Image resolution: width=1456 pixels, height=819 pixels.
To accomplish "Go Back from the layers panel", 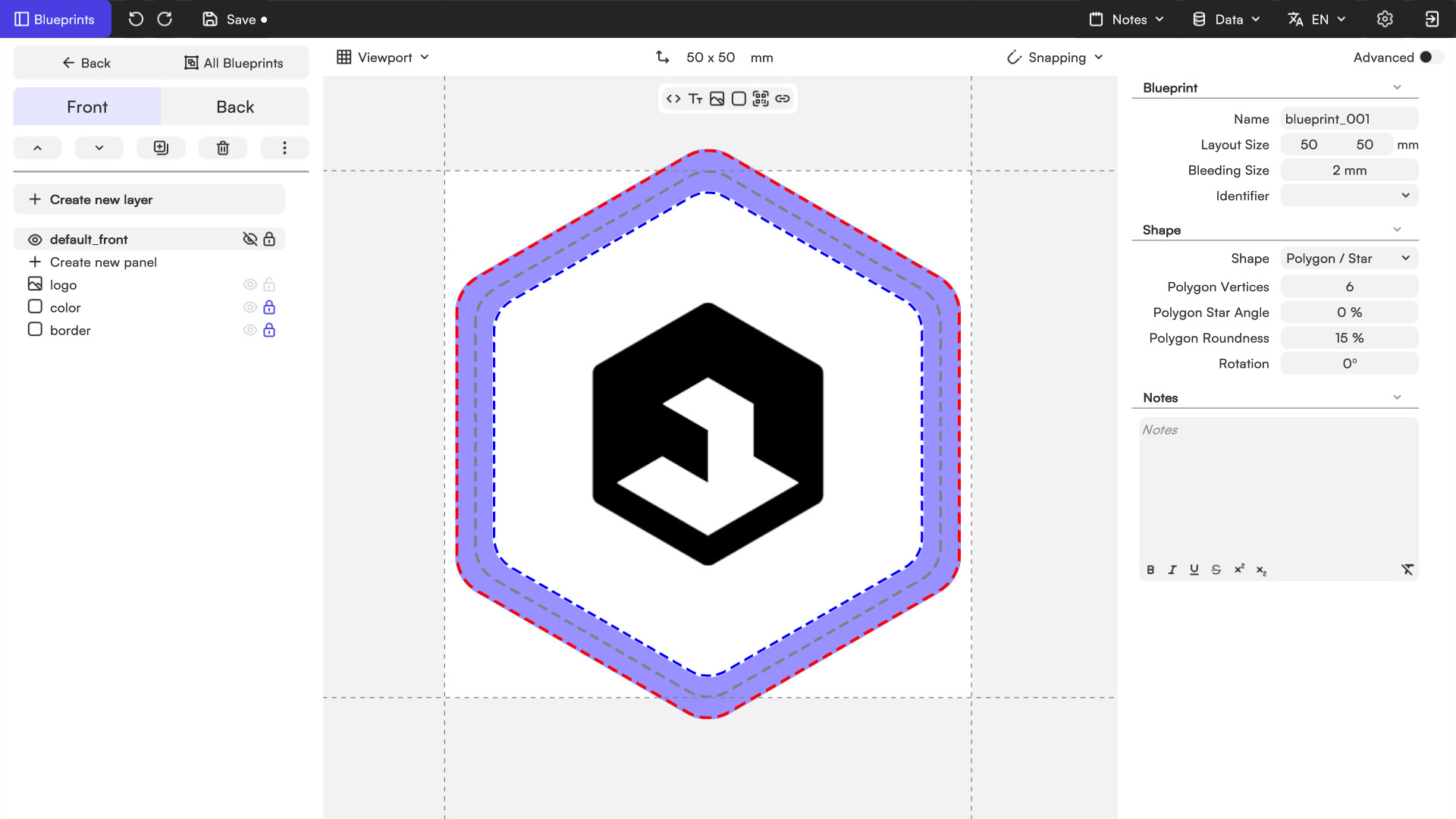I will [x=86, y=63].
